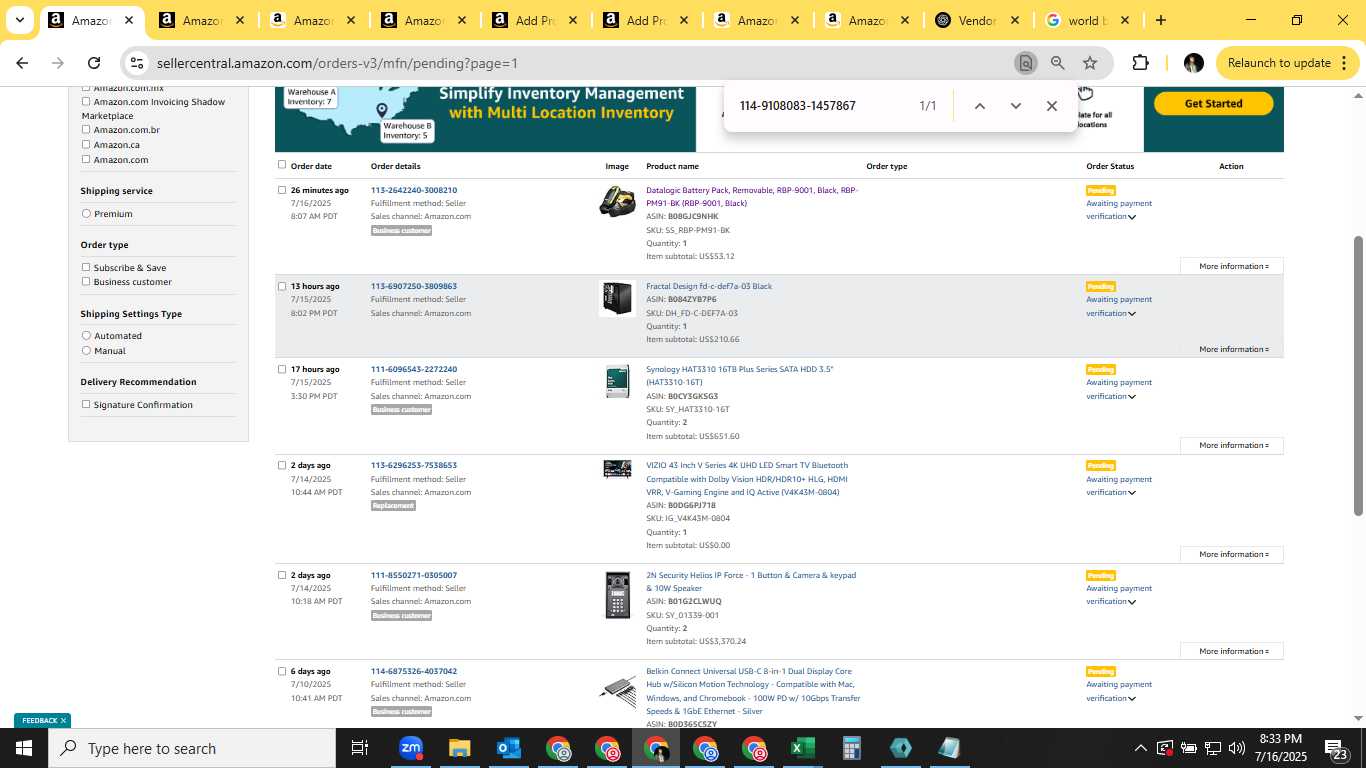Open new browser tab with plus icon

point(1160,20)
